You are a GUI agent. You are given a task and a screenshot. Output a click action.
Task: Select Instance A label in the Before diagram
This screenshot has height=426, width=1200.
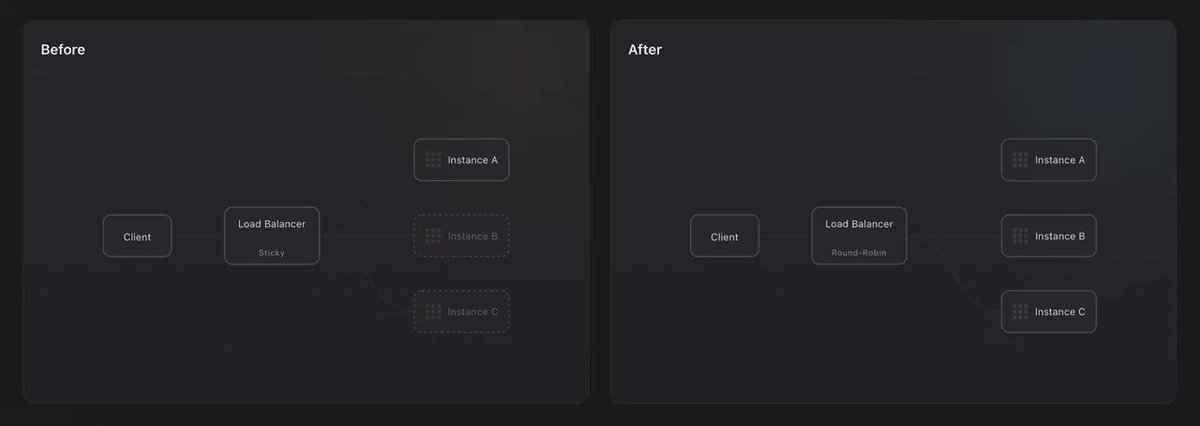[x=473, y=160]
